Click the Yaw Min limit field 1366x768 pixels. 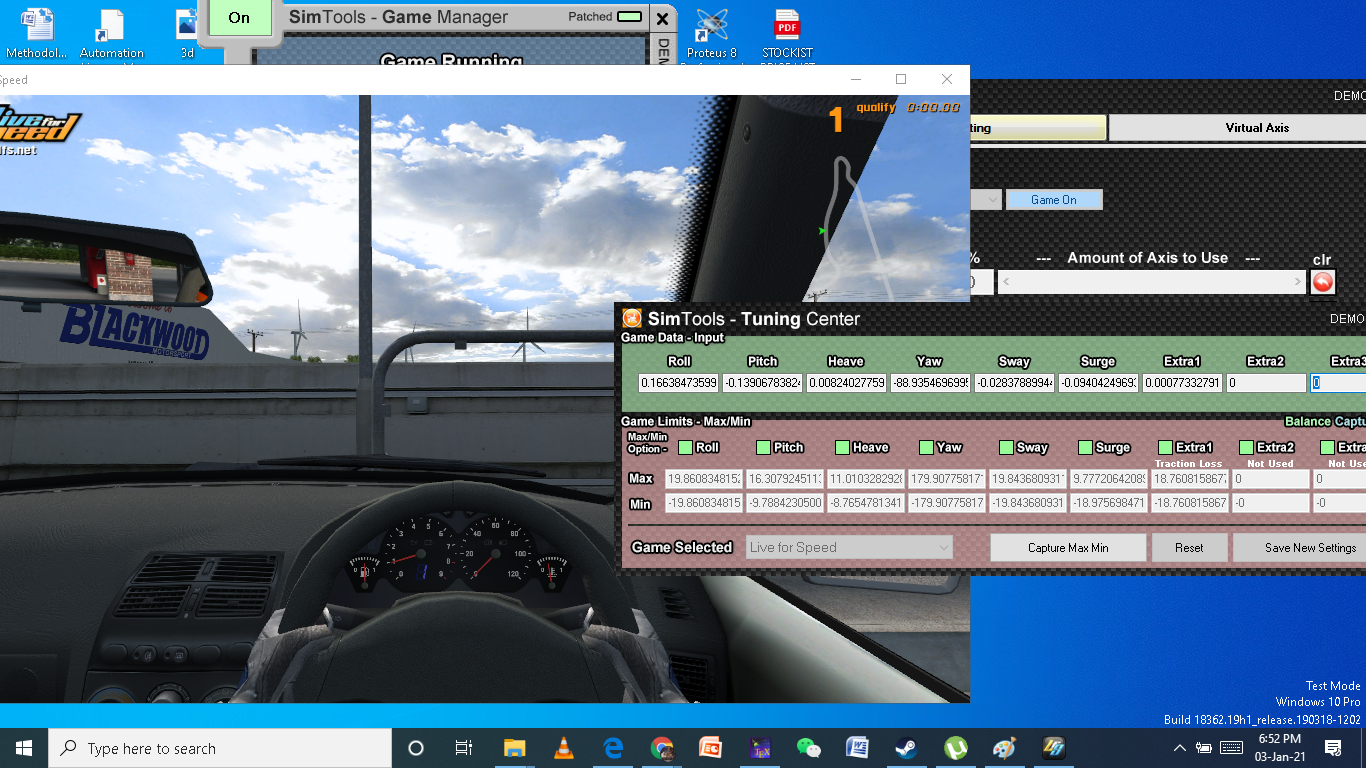[x=948, y=503]
